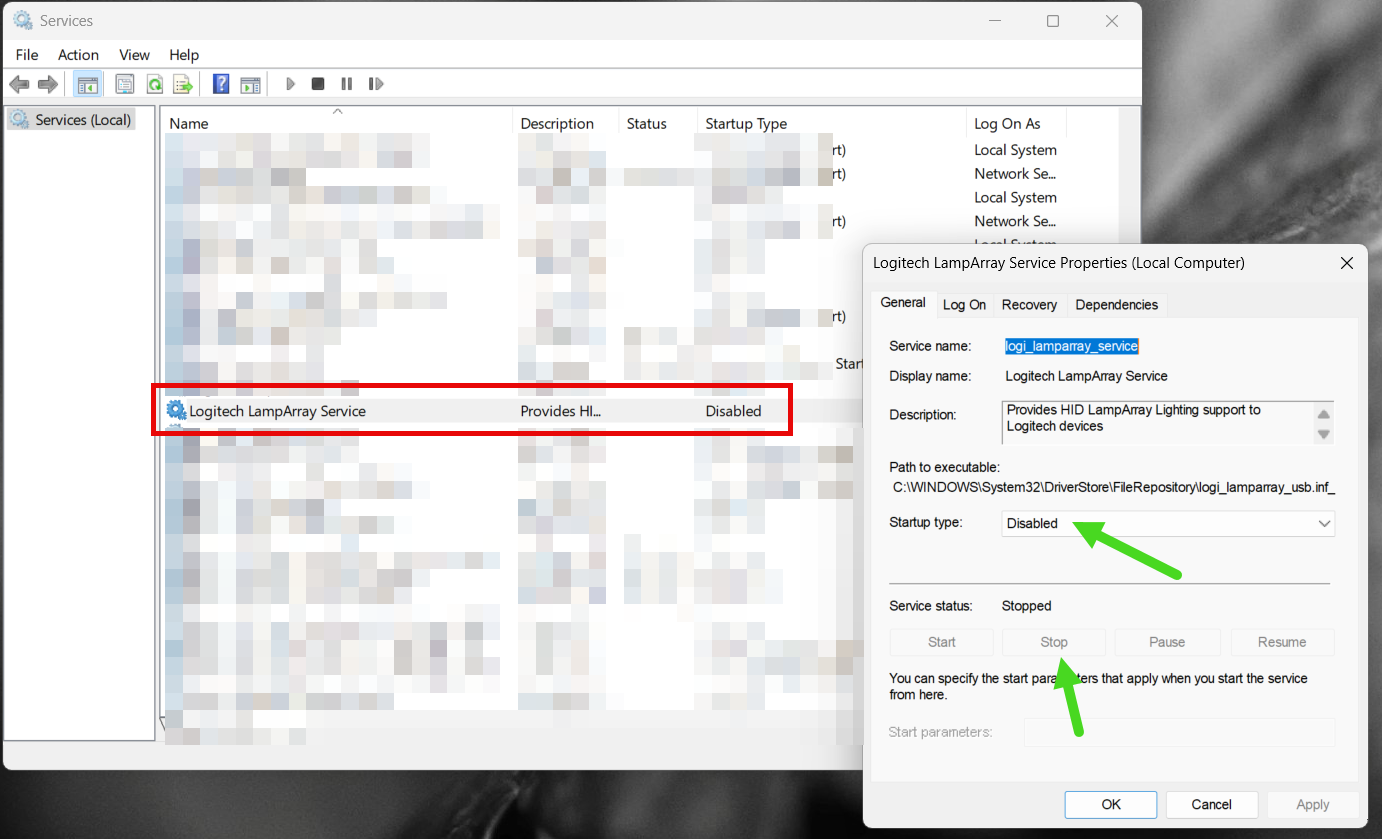The height and width of the screenshot is (839, 1382).
Task: Switch to the Recovery tab
Action: tap(1029, 305)
